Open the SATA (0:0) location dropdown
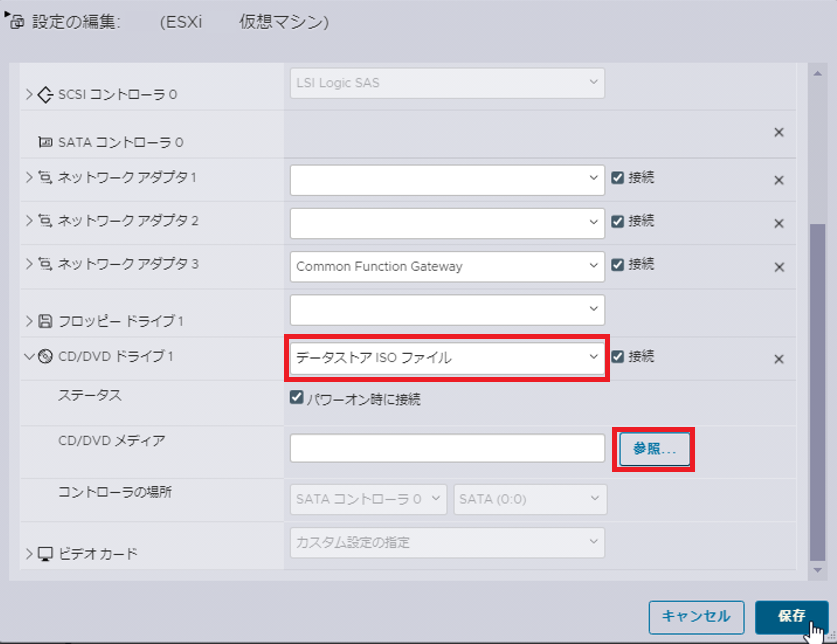837x644 pixels. [530, 499]
